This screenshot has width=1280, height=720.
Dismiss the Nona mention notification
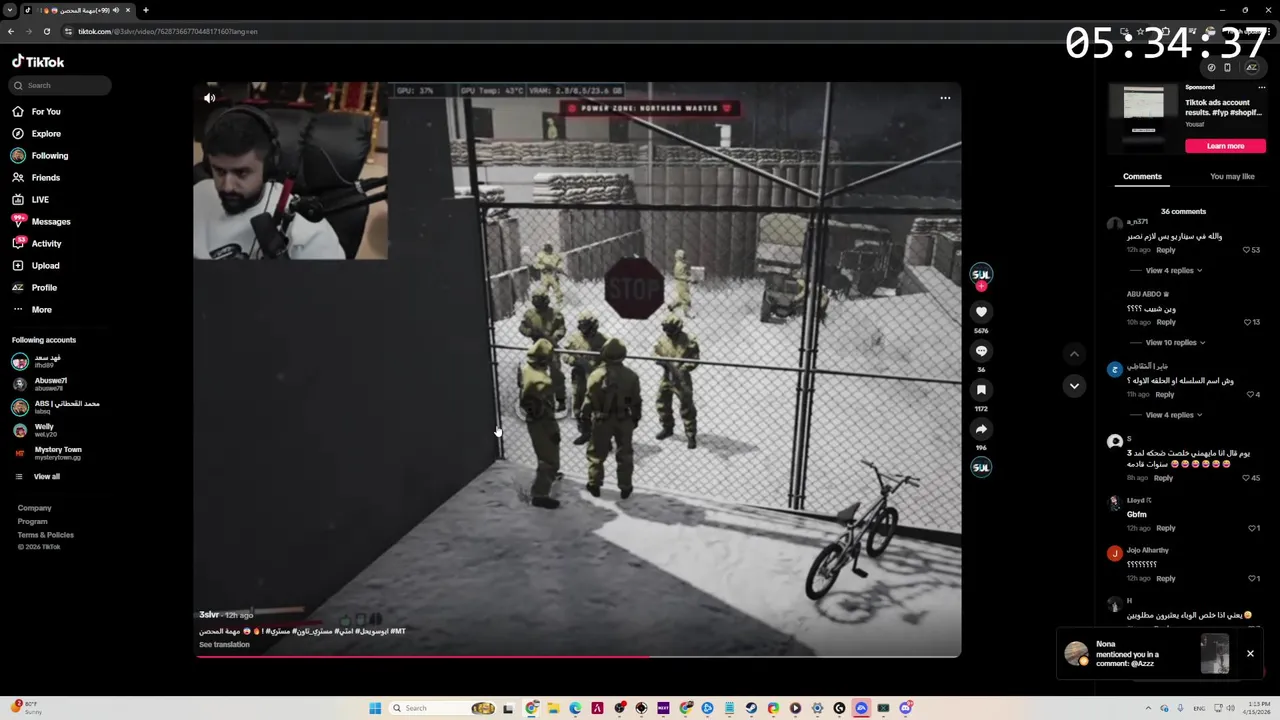pyautogui.click(x=1250, y=653)
